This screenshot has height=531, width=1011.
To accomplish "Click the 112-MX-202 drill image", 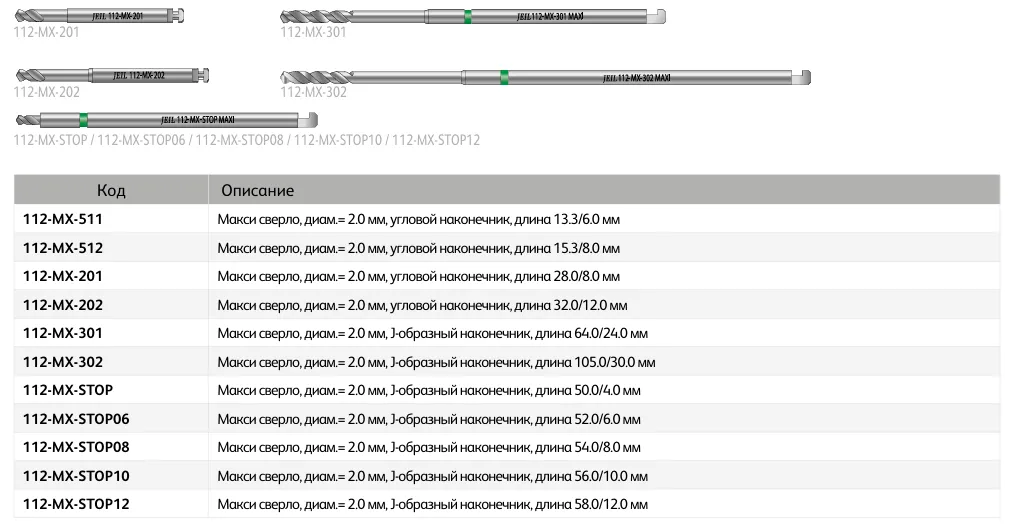I will pos(113,76).
